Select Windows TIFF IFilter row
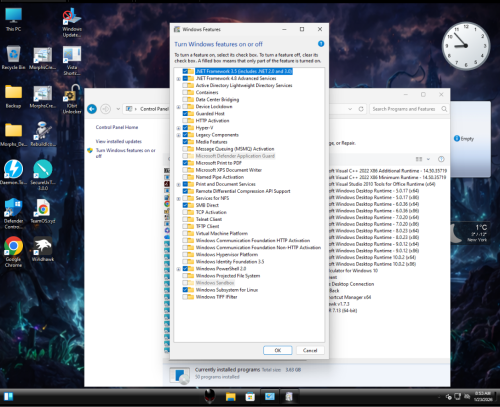The width and height of the screenshot is (500, 407). click(x=216, y=297)
